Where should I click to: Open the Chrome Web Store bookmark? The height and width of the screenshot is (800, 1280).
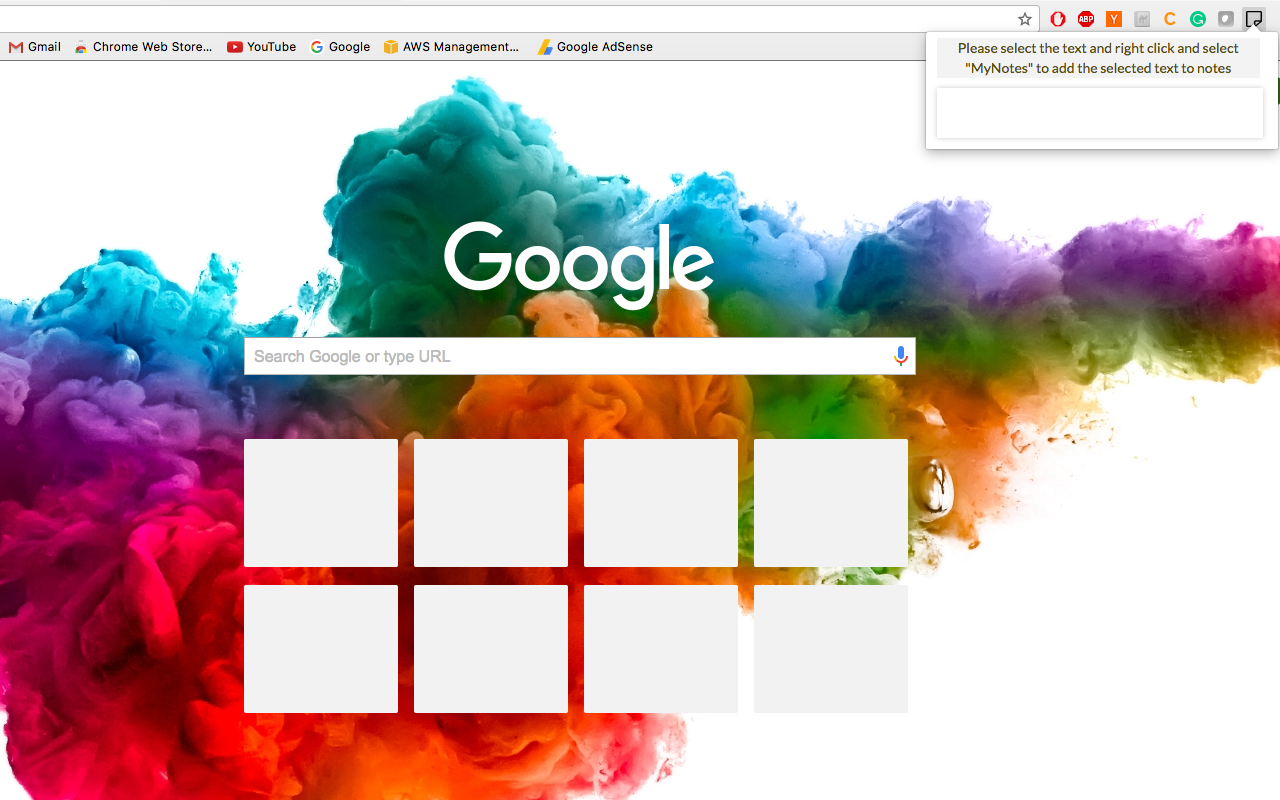143,46
